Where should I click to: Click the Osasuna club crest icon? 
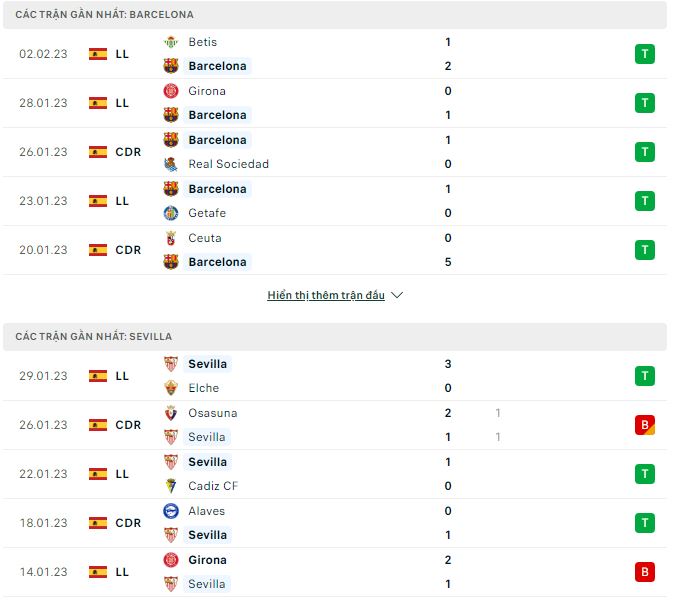[171, 413]
